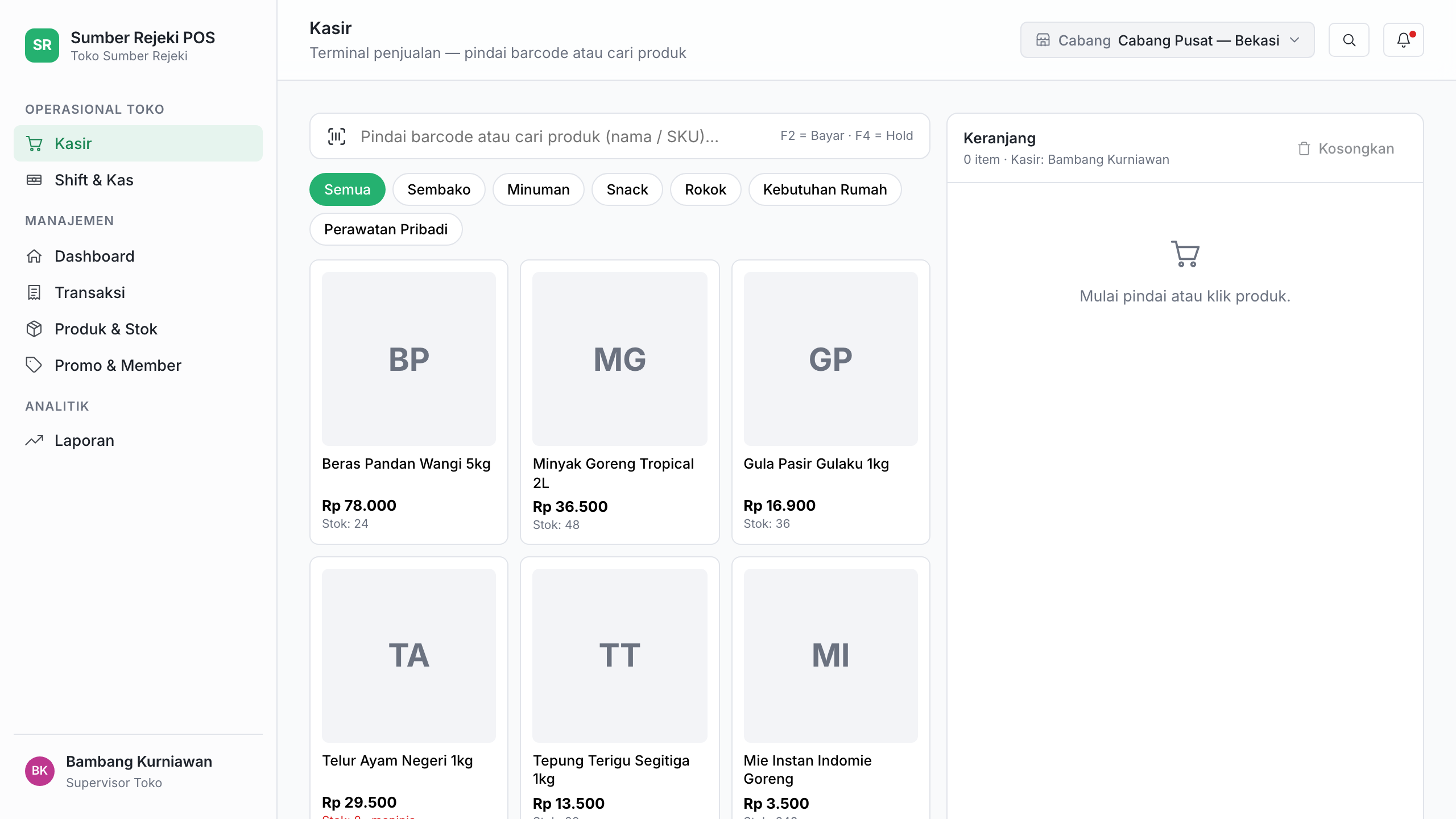
Task: Select the Semua category filter
Action: point(348,189)
